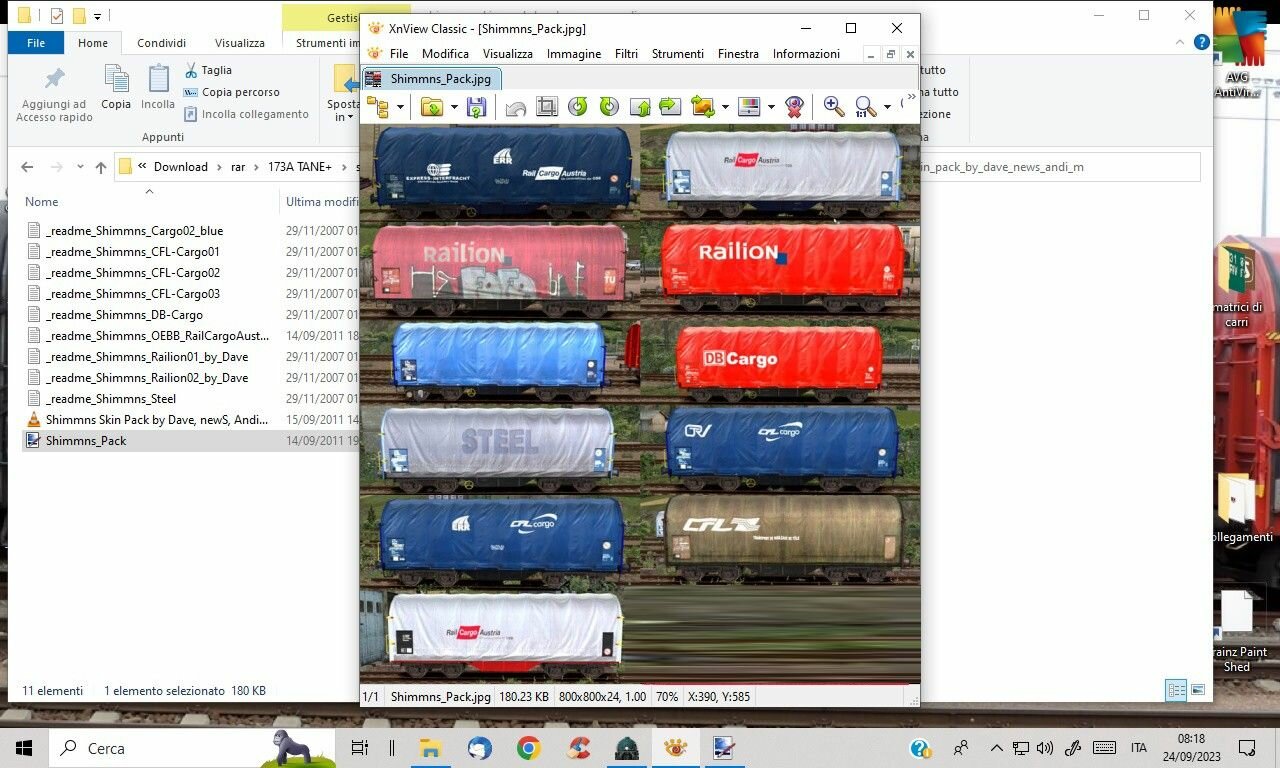The image size is (1280, 768).
Task: Click the red-eye correction icon
Action: (794, 107)
